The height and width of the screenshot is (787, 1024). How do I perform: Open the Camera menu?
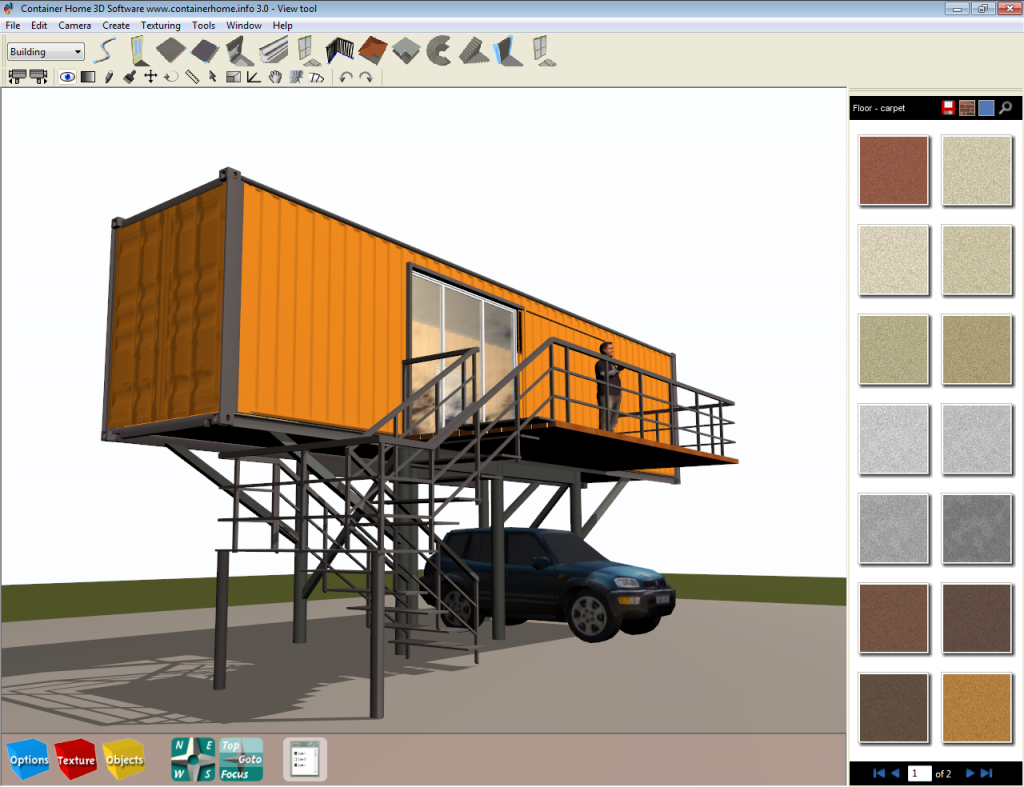pos(74,25)
